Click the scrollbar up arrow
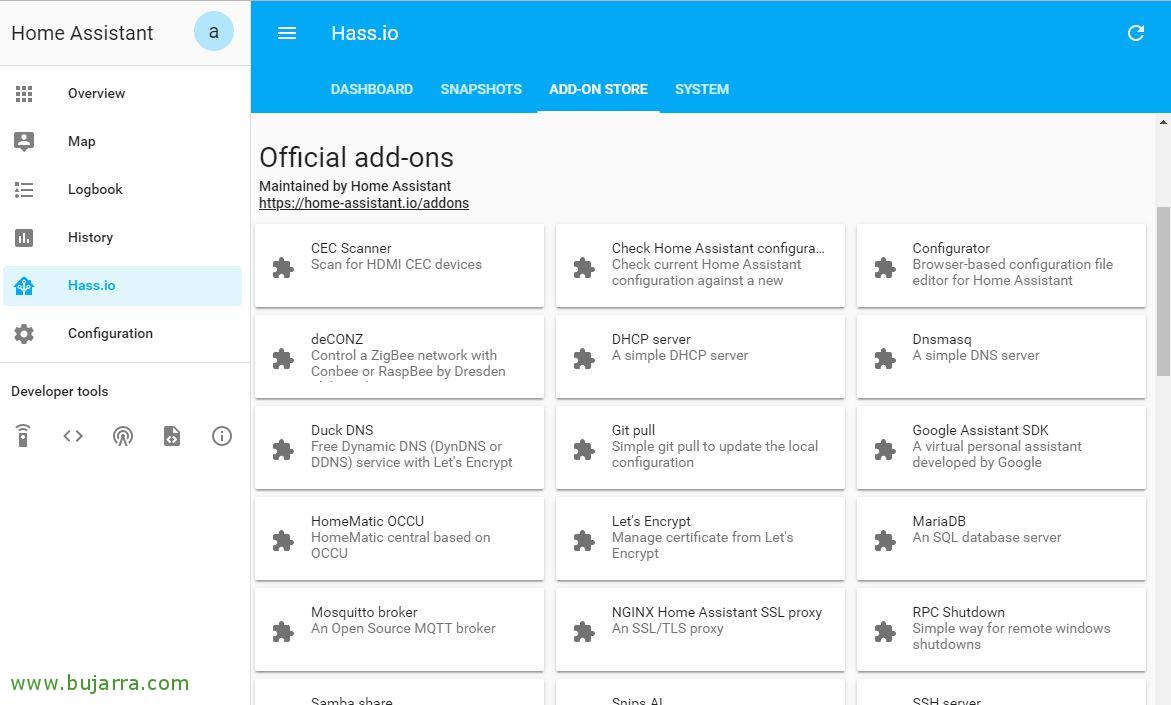Image resolution: width=1171 pixels, height=705 pixels. pyautogui.click(x=1163, y=122)
